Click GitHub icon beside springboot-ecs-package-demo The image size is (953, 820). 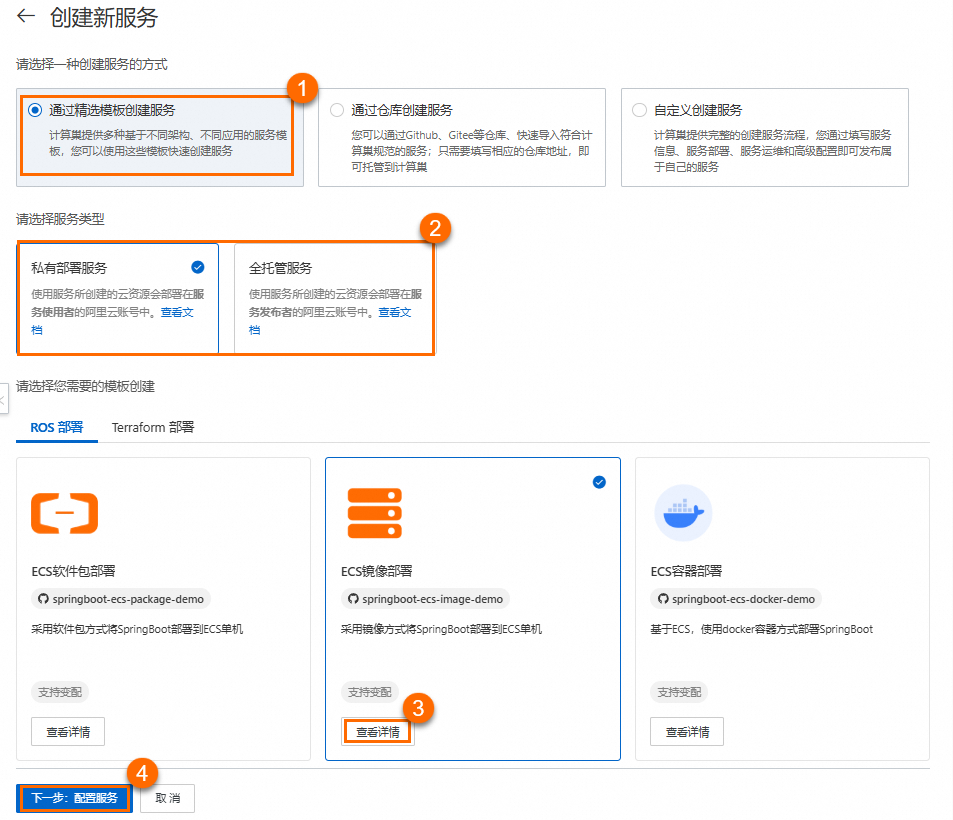coord(43,599)
